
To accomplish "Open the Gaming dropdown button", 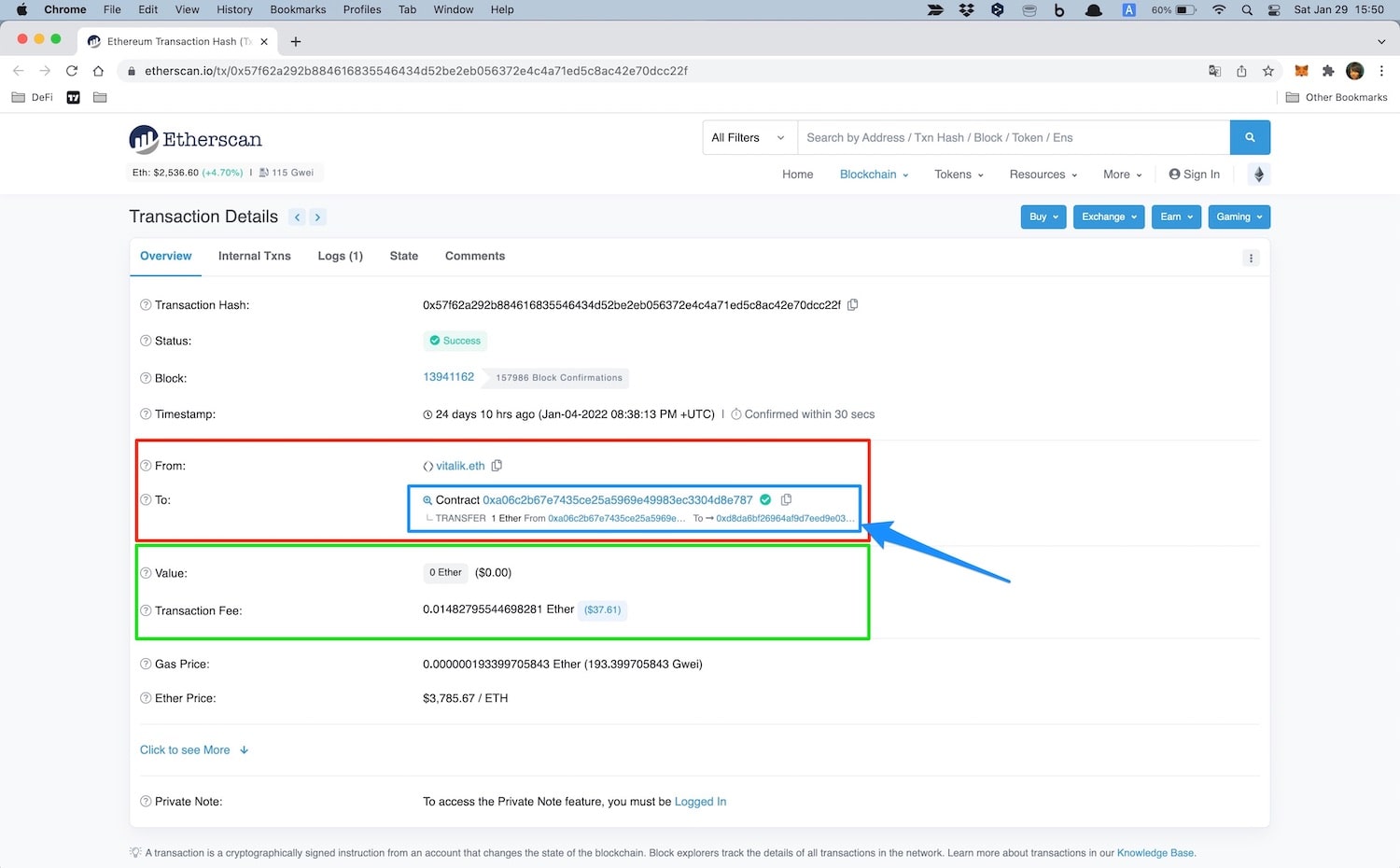I will 1239,217.
